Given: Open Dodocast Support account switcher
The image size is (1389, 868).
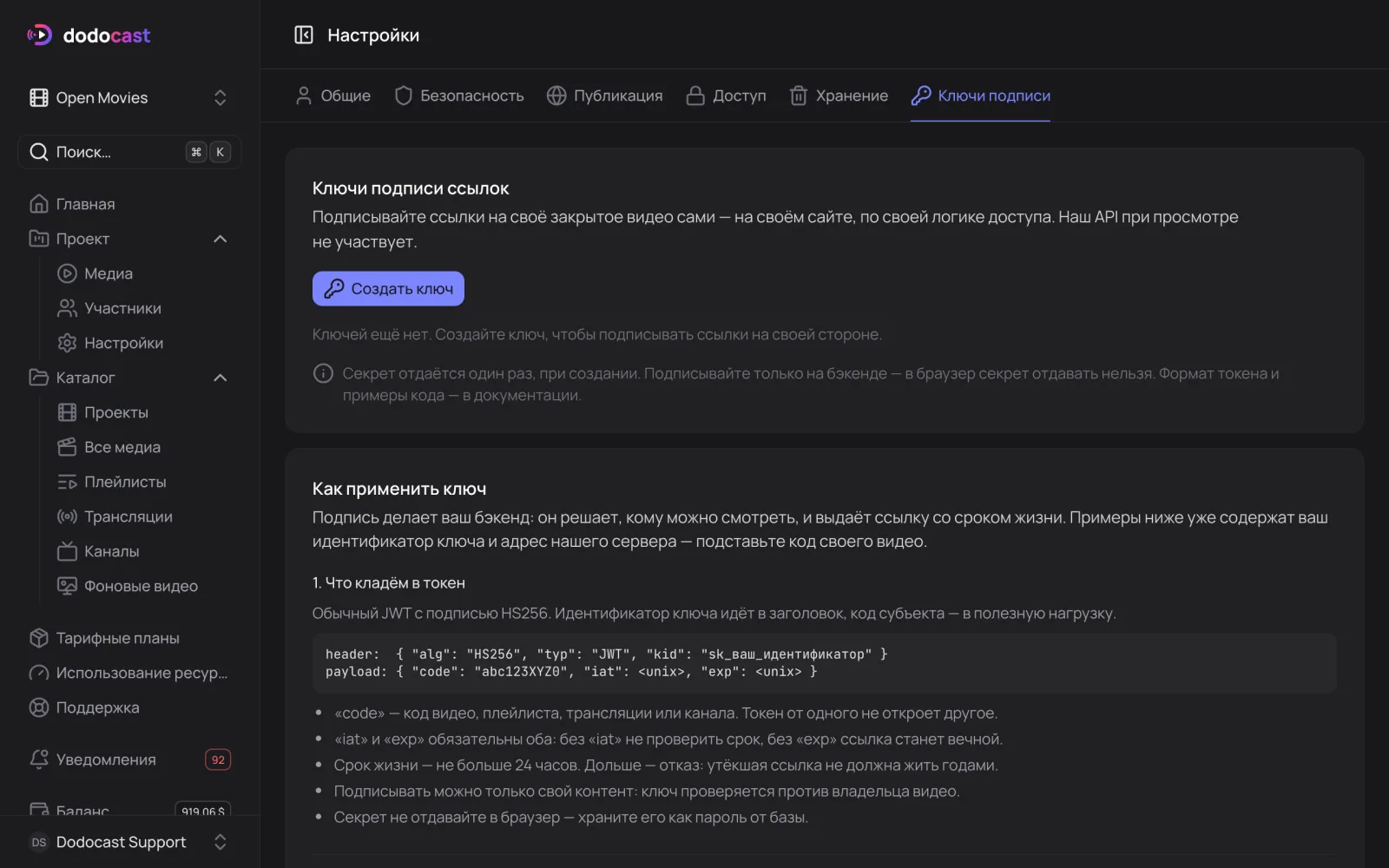Looking at the screenshot, I should point(129,842).
